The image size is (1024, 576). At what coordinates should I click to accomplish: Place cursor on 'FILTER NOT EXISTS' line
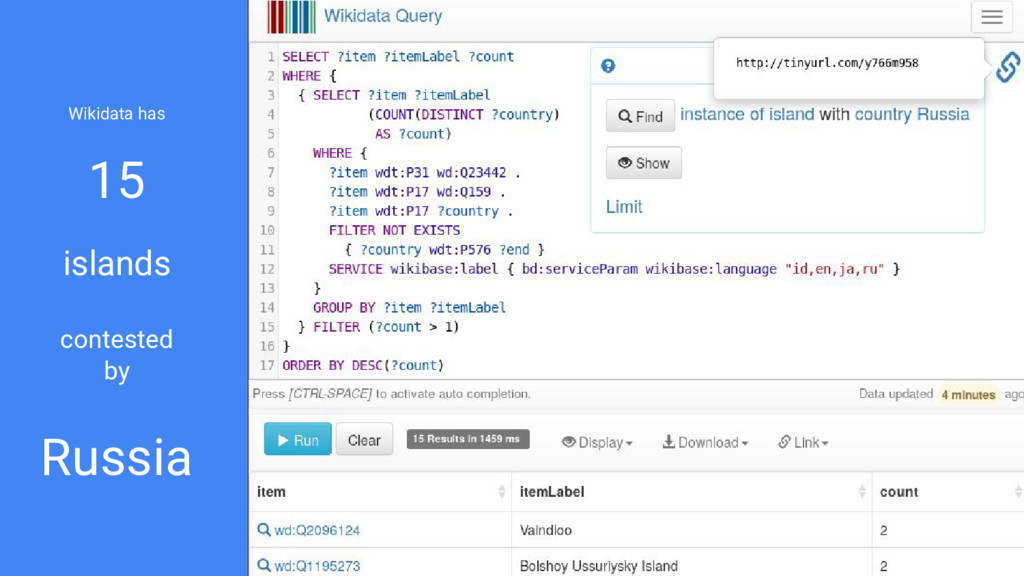394,230
